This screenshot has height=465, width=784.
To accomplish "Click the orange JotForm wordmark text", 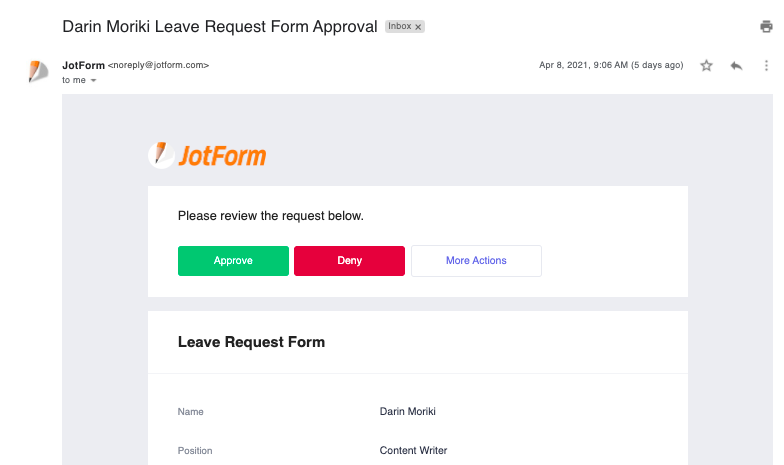I will coord(222,156).
